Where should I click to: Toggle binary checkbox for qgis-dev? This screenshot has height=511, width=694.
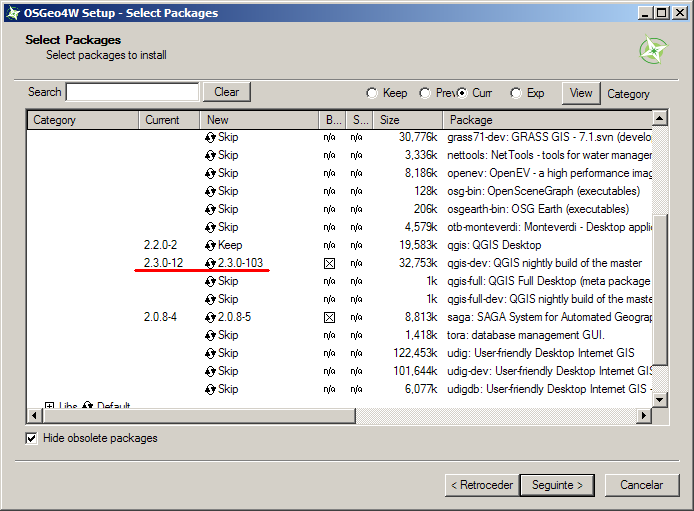pyautogui.click(x=329, y=264)
